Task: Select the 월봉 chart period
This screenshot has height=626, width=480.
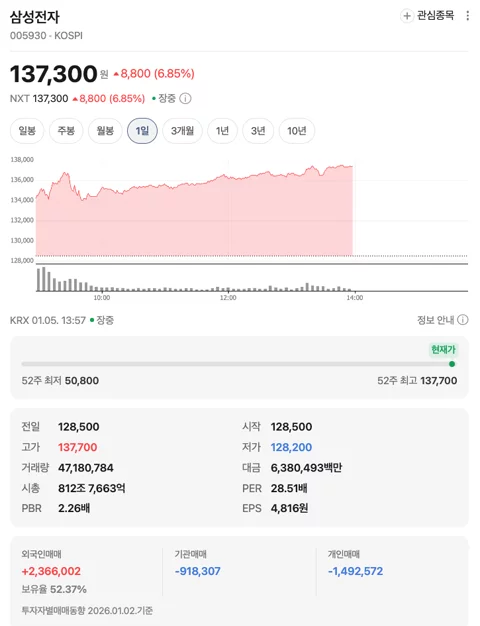Action: (x=105, y=131)
